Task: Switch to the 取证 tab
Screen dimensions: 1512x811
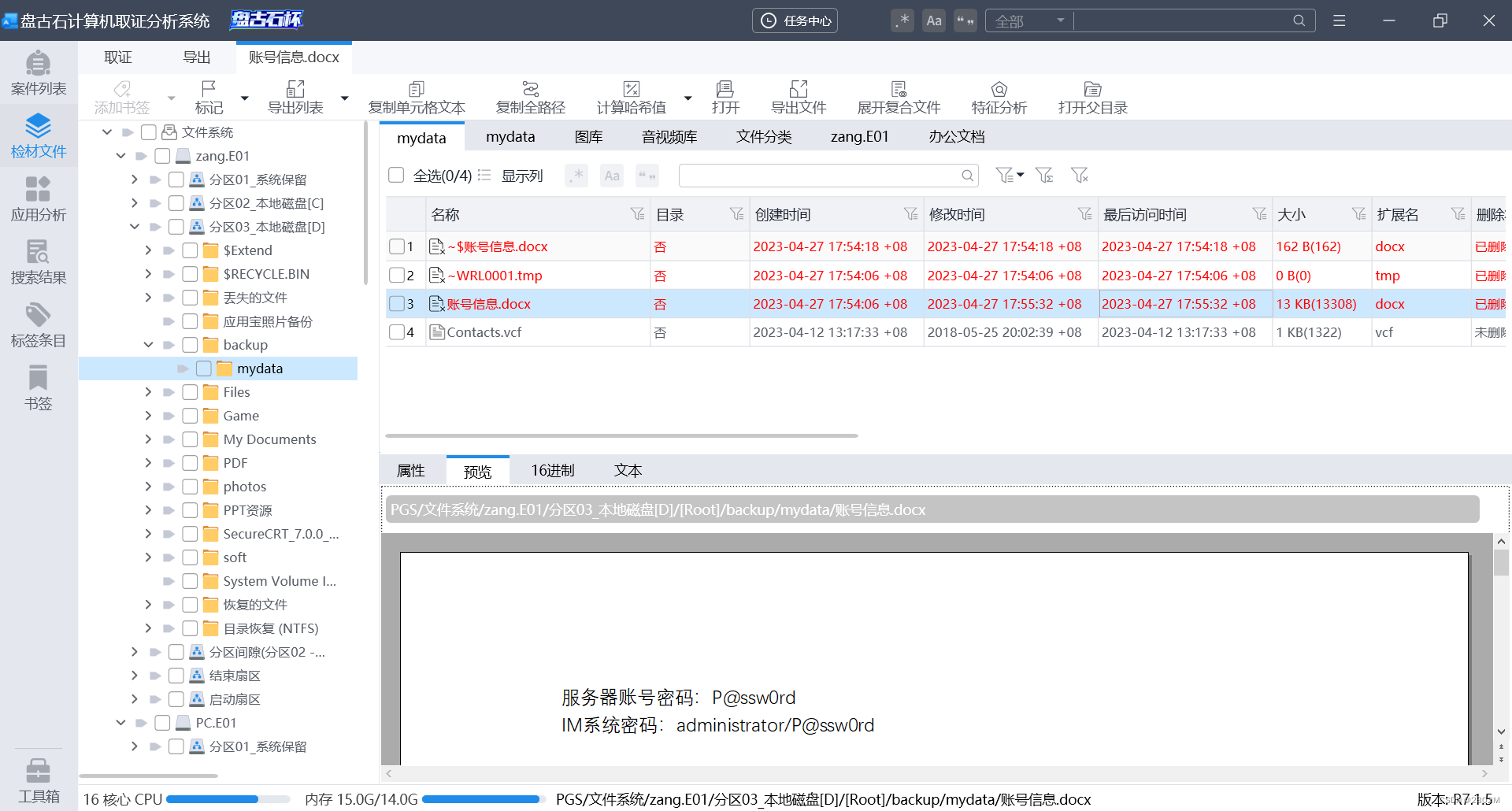Action: [118, 57]
